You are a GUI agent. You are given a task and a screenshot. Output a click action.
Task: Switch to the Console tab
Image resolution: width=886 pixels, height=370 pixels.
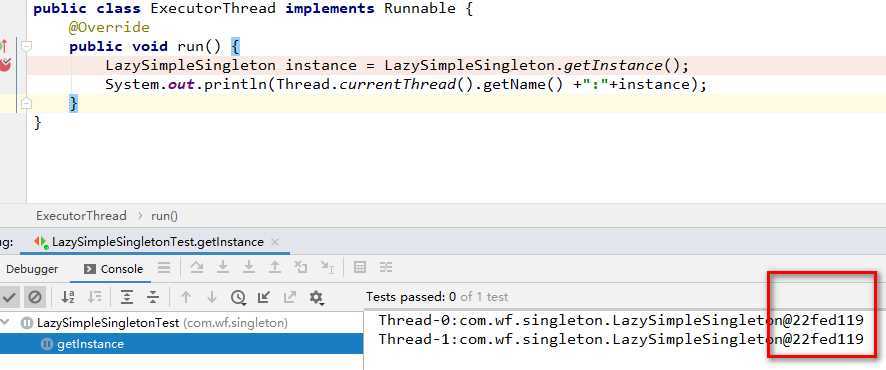[113, 269]
